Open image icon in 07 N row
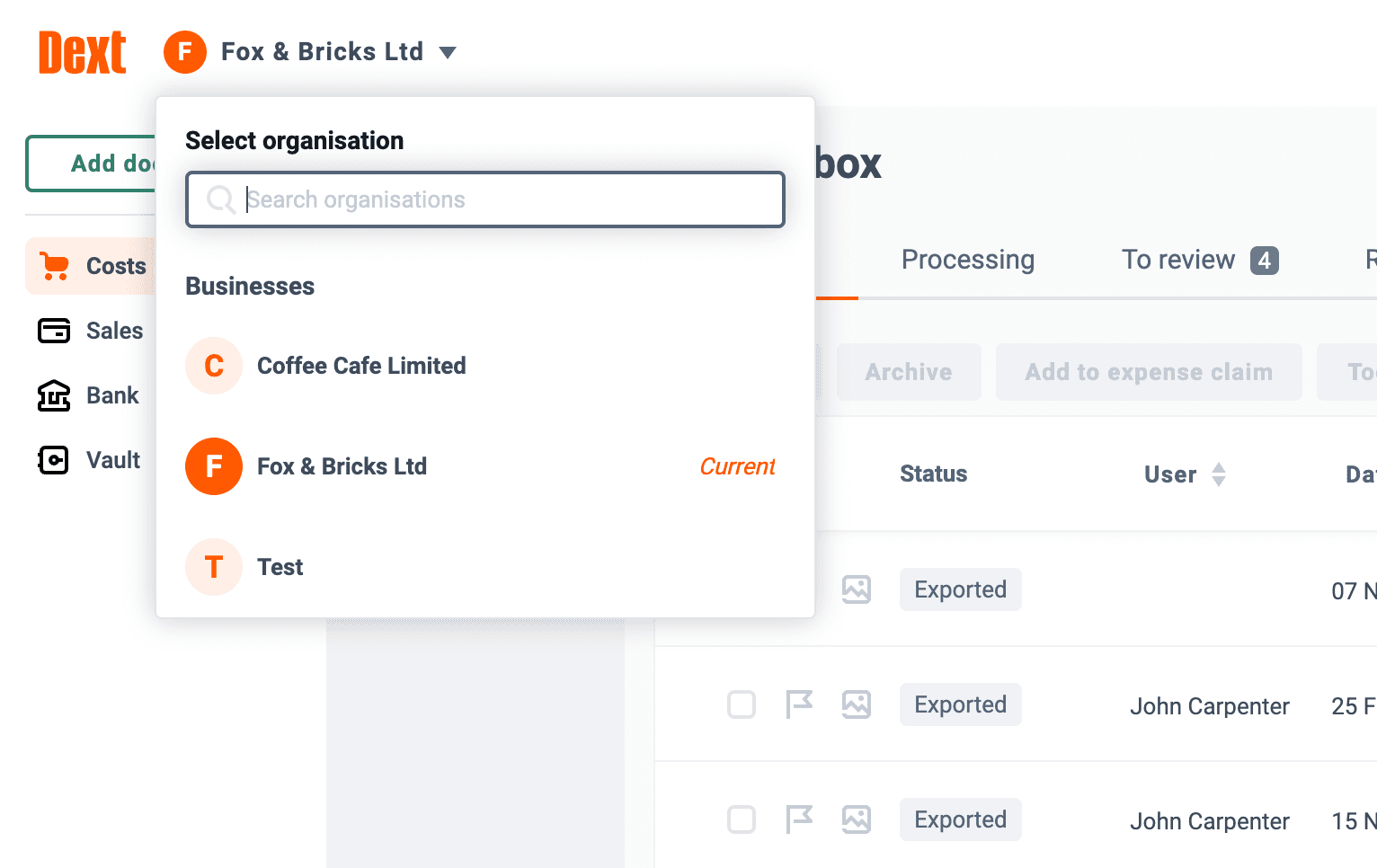1377x868 pixels. click(x=857, y=589)
